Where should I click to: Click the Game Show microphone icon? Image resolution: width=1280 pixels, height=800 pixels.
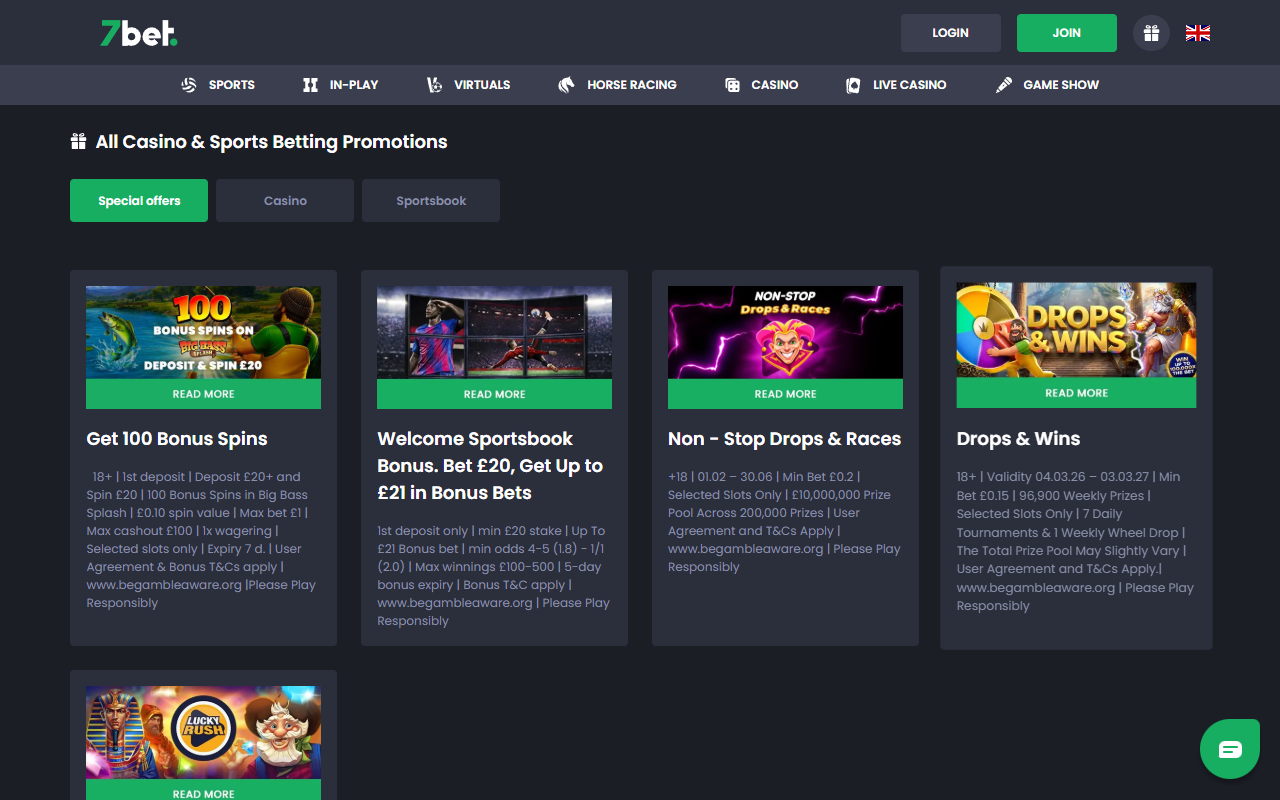pyautogui.click(x=1004, y=85)
